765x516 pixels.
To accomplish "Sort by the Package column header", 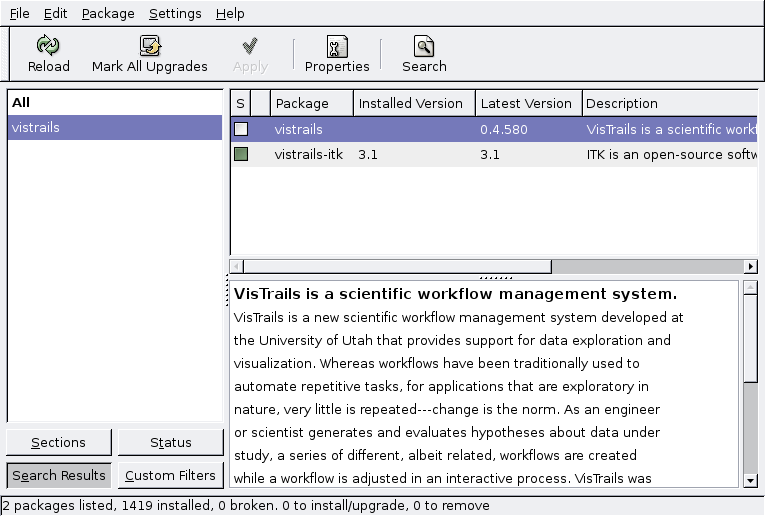I will tap(302, 103).
